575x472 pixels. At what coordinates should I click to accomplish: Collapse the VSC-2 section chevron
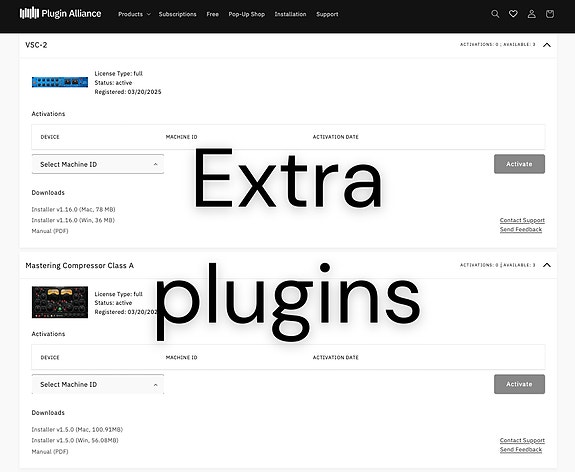coord(547,45)
